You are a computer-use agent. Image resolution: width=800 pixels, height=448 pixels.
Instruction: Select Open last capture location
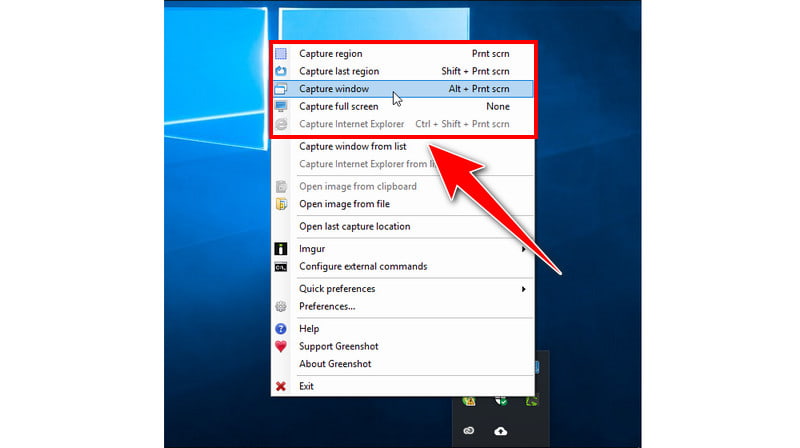(354, 226)
